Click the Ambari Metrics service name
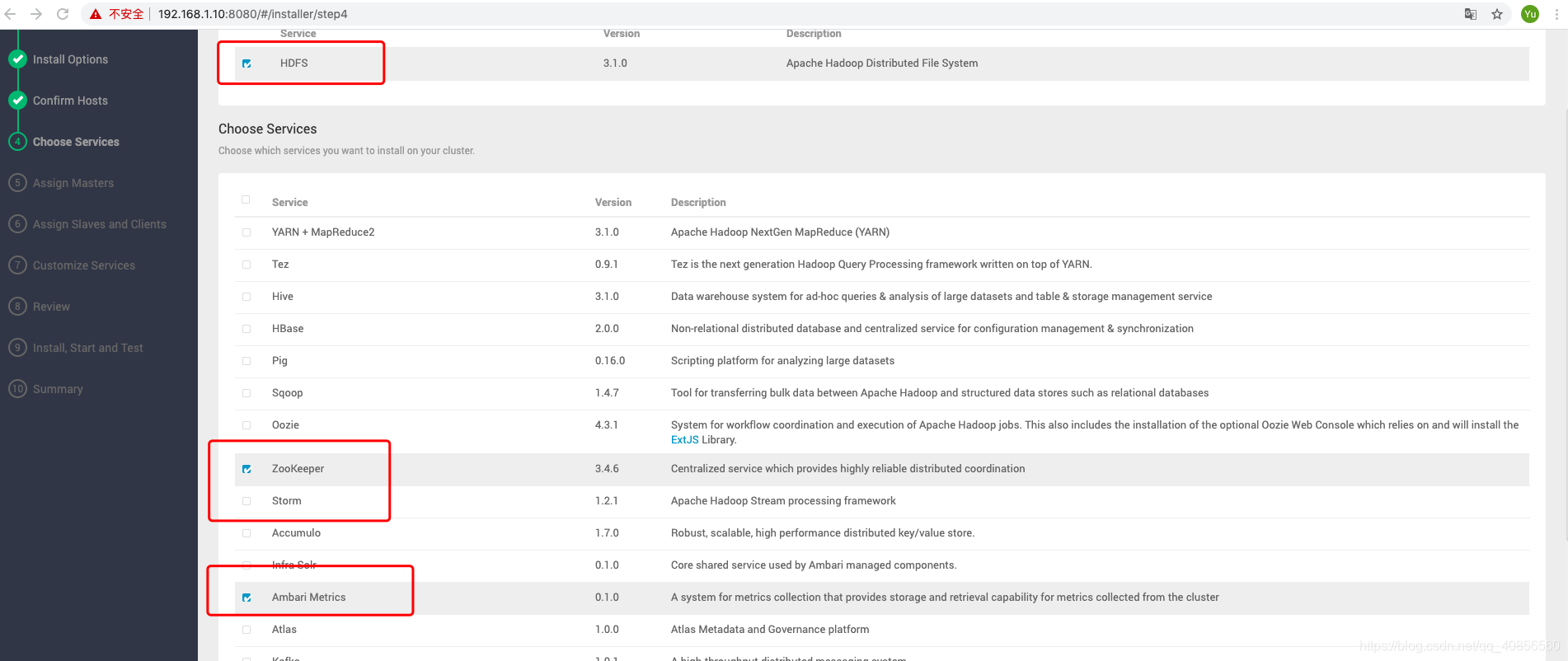Image resolution: width=1568 pixels, height=661 pixels. 309,598
